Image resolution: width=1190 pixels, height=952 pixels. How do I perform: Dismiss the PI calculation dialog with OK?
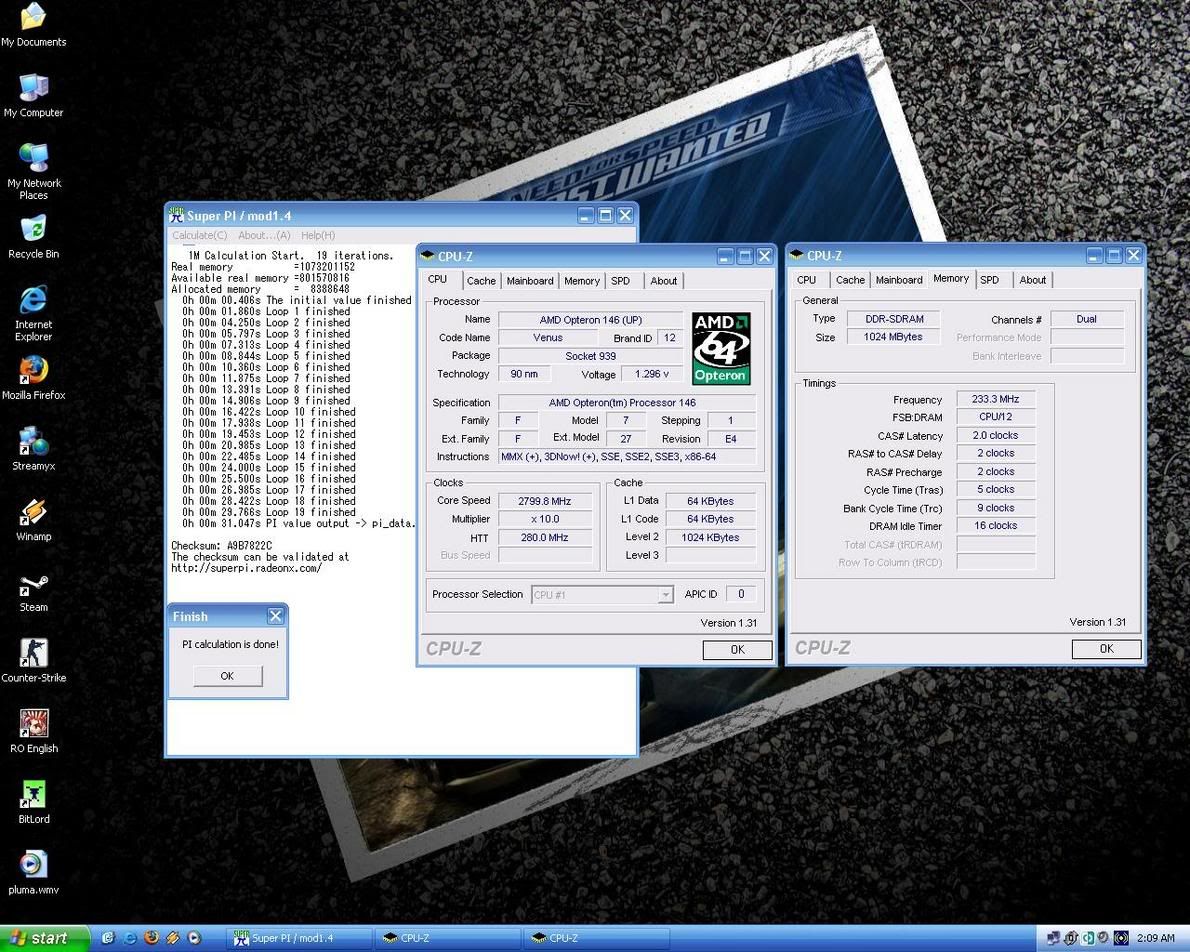pyautogui.click(x=227, y=676)
